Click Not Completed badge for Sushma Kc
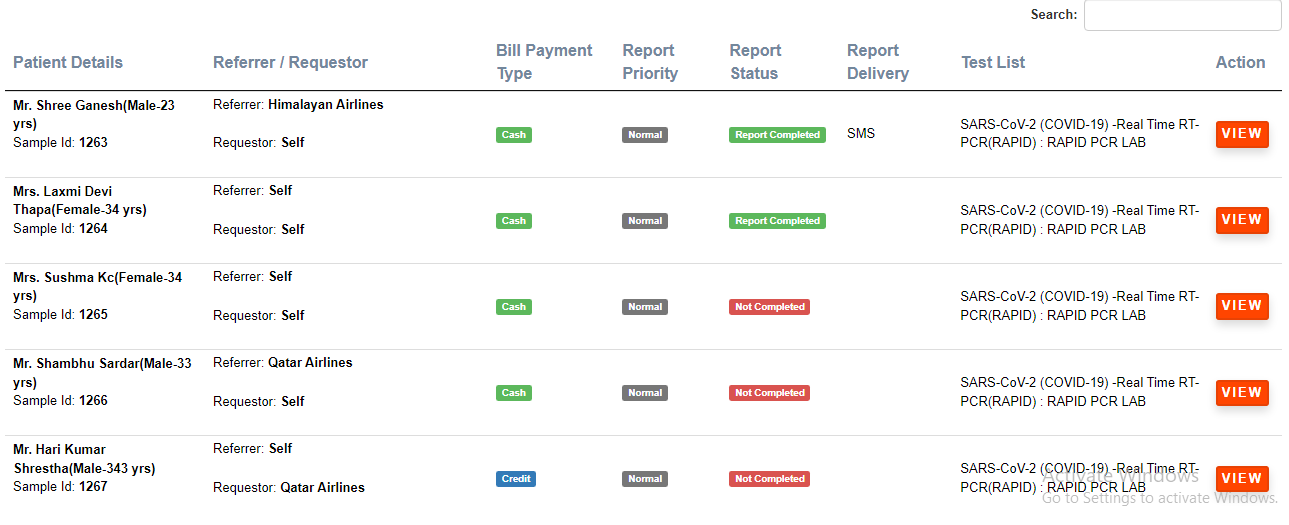Viewport: 1289px width, 525px height. (x=769, y=307)
